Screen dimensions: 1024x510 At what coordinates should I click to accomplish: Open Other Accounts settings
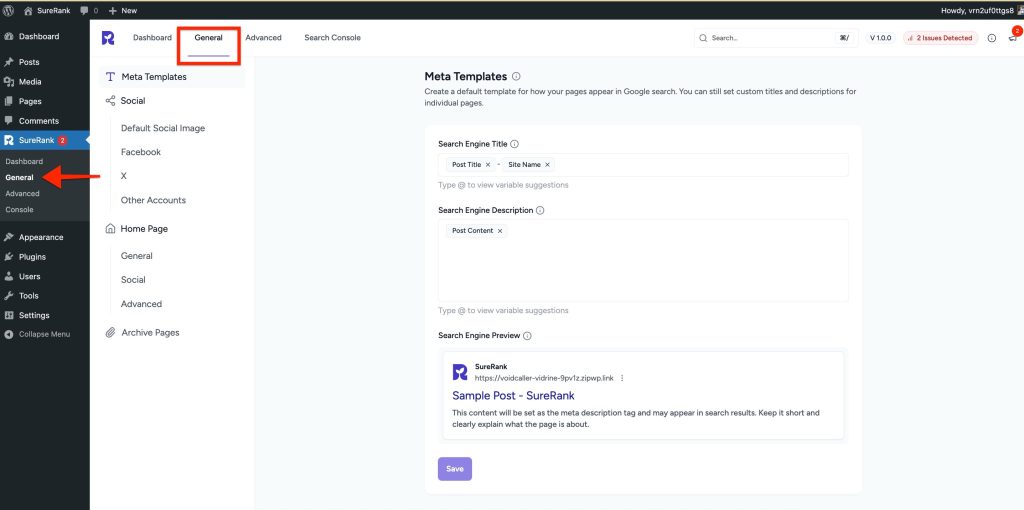(153, 200)
